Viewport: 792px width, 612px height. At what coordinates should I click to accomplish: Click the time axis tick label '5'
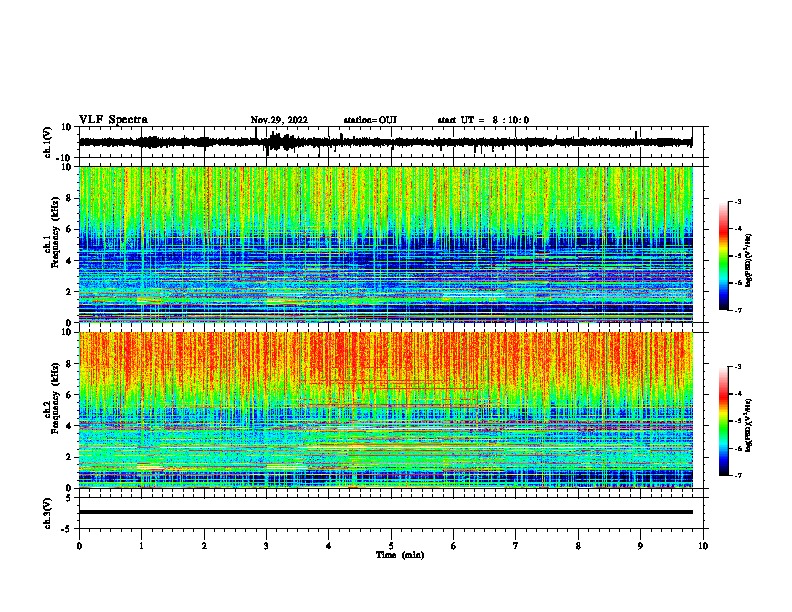tap(391, 546)
